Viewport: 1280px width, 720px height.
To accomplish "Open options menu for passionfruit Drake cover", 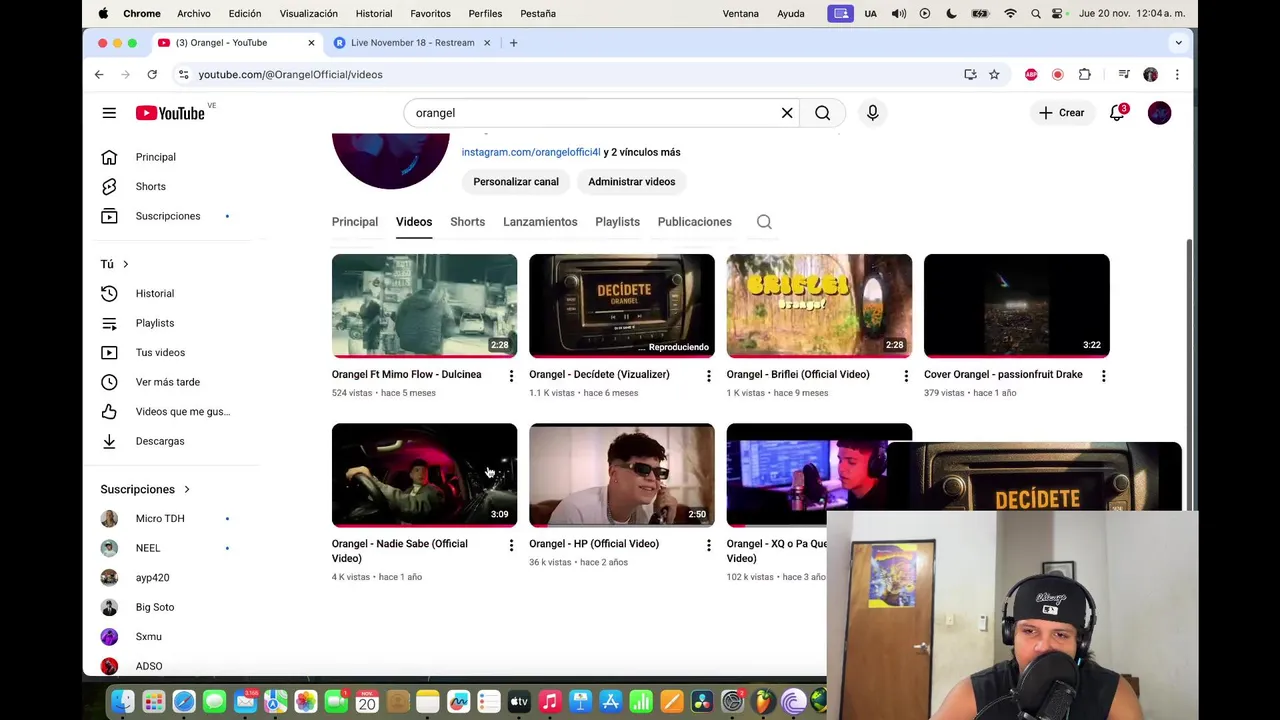I will click(x=1103, y=376).
